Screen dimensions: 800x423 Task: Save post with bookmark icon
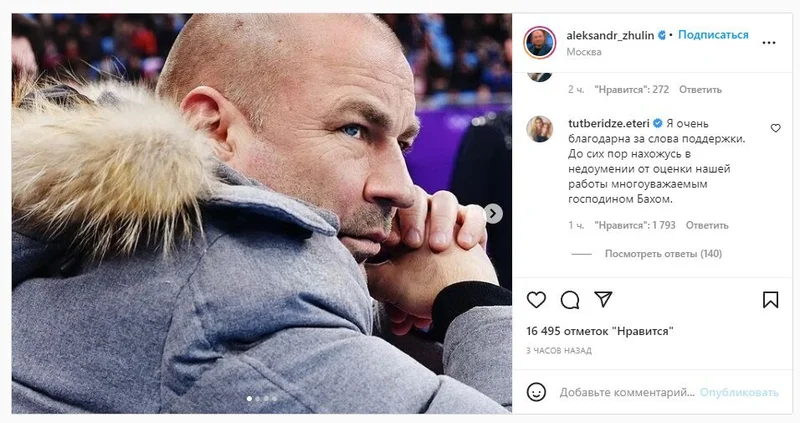pyautogui.click(x=770, y=300)
